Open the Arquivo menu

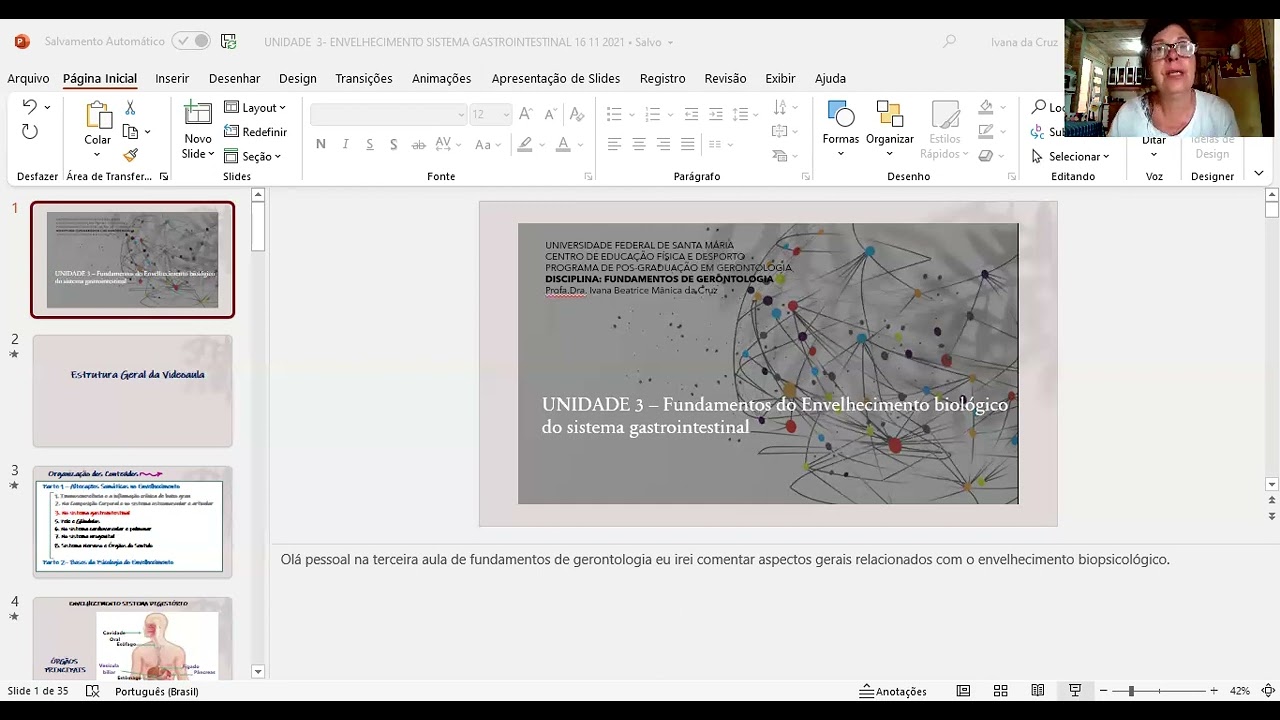click(x=28, y=78)
